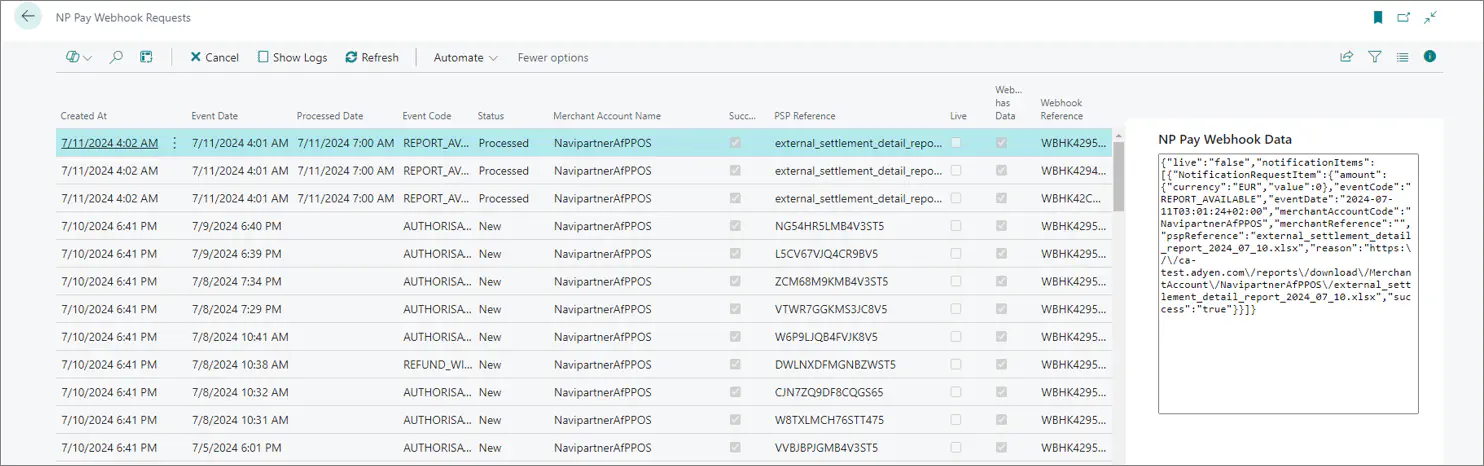Click the Webhook Reference column header
The image size is (1484, 466).
point(1062,109)
